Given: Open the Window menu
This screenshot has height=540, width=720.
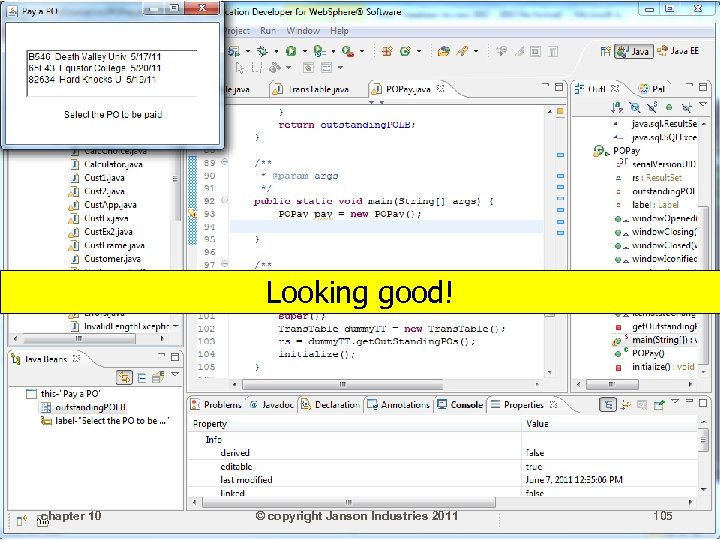Looking at the screenshot, I should pos(303,31).
